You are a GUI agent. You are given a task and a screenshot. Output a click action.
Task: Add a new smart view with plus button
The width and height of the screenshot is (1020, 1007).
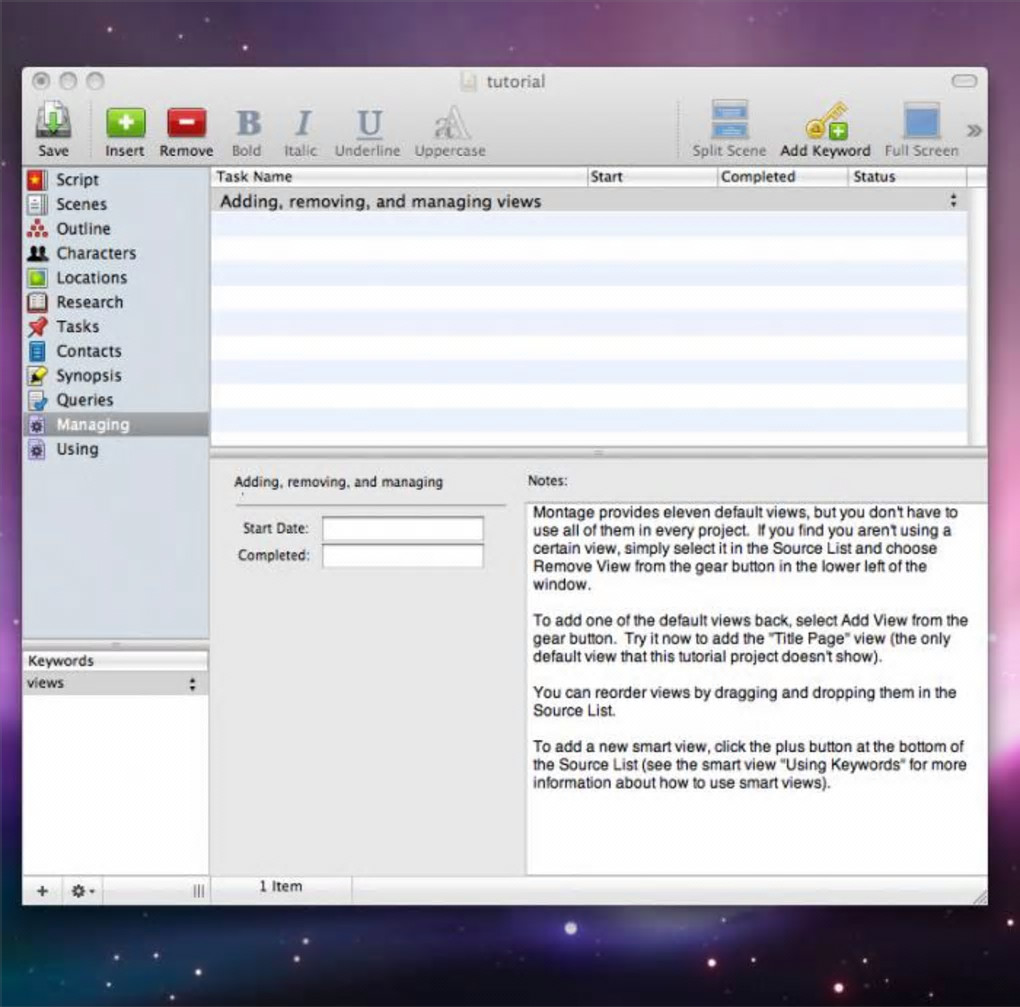tap(42, 890)
